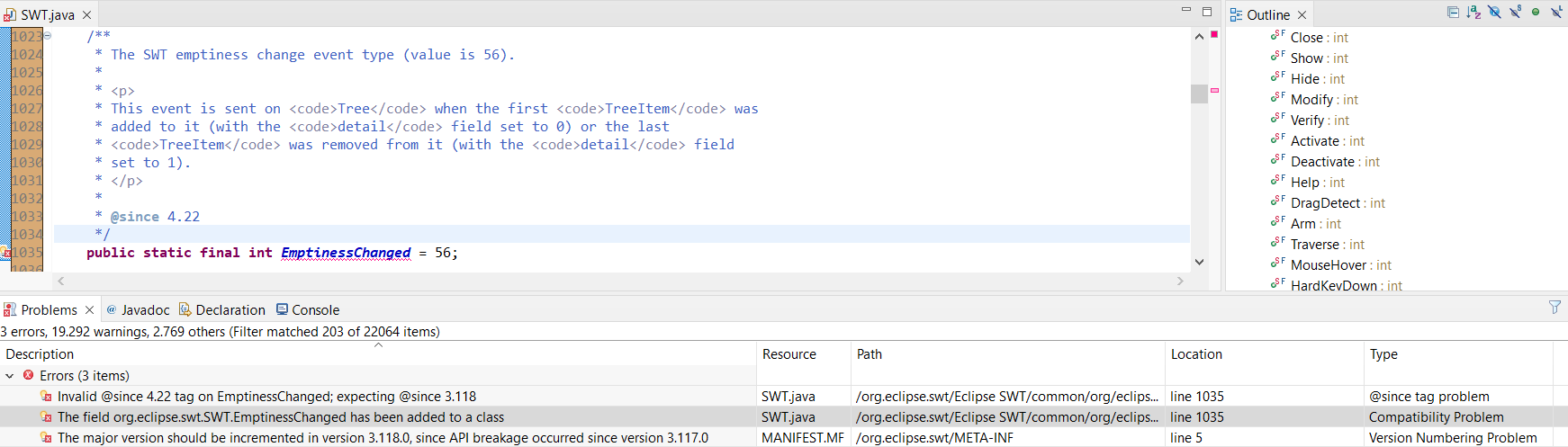Collapse the Javadoc comment fold at line 1023
This screenshot has width=1568, height=447.
(48, 36)
